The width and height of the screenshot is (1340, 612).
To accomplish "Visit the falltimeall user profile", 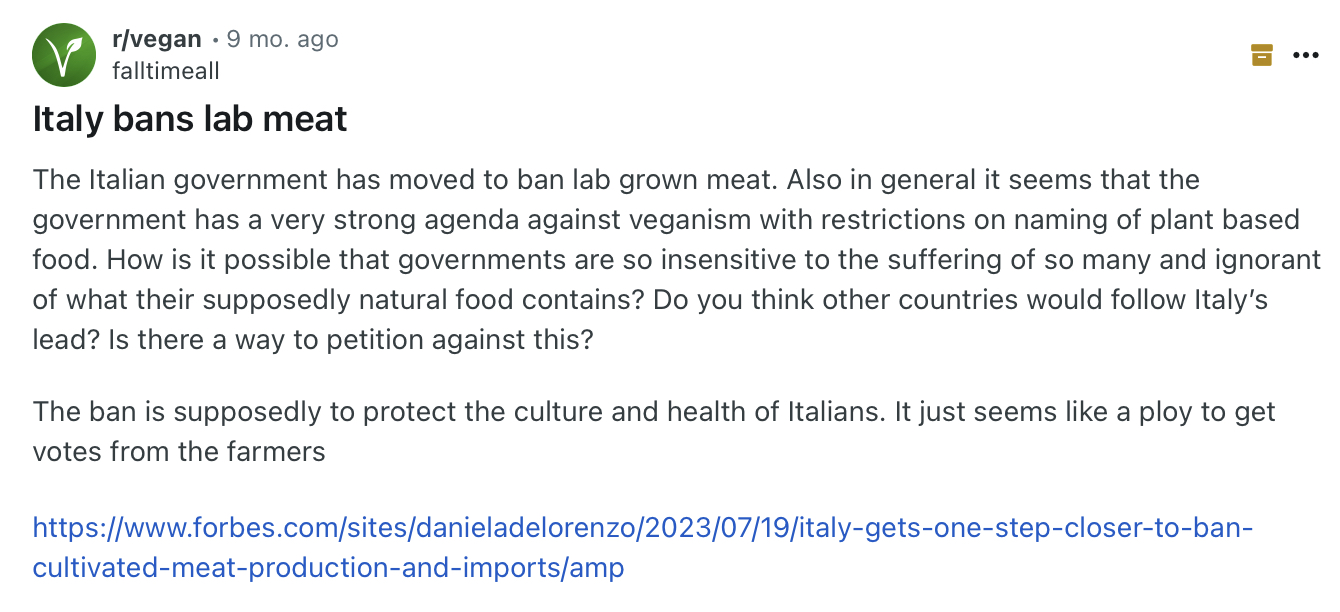I will [166, 71].
